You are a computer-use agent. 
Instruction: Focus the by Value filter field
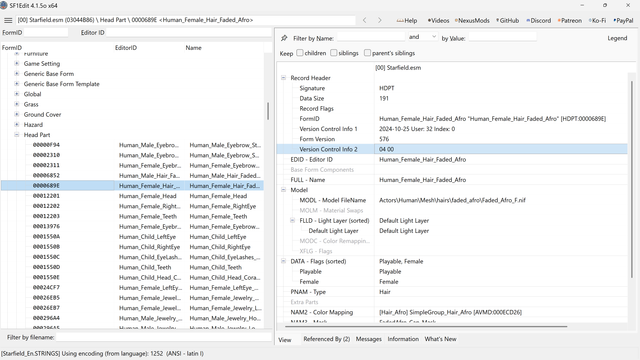[502, 37]
